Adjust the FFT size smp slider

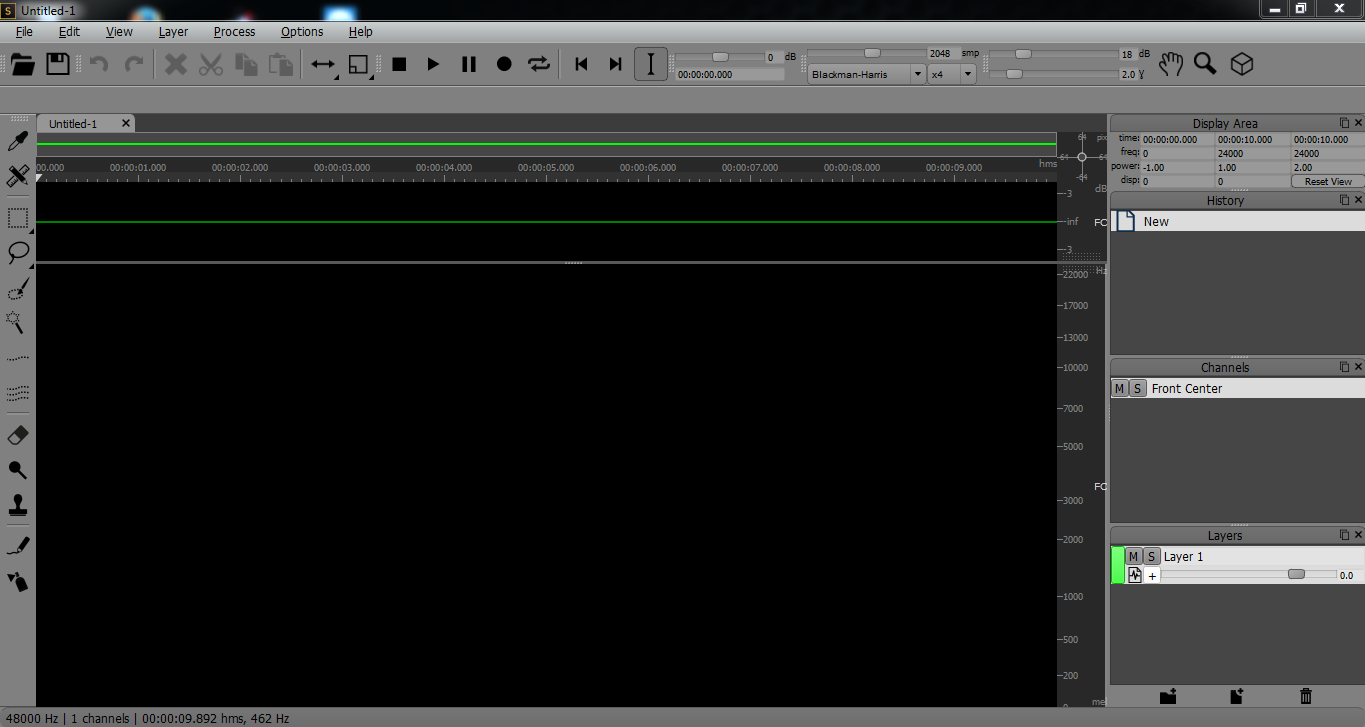click(872, 53)
